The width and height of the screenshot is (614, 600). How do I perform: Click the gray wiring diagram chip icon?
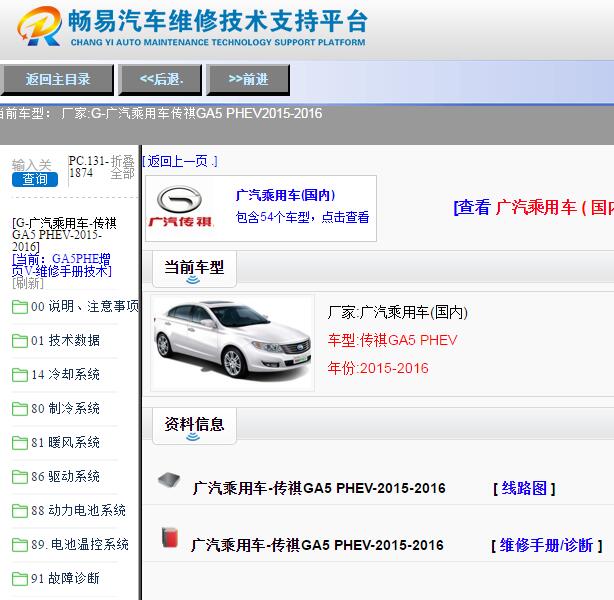[x=169, y=480]
